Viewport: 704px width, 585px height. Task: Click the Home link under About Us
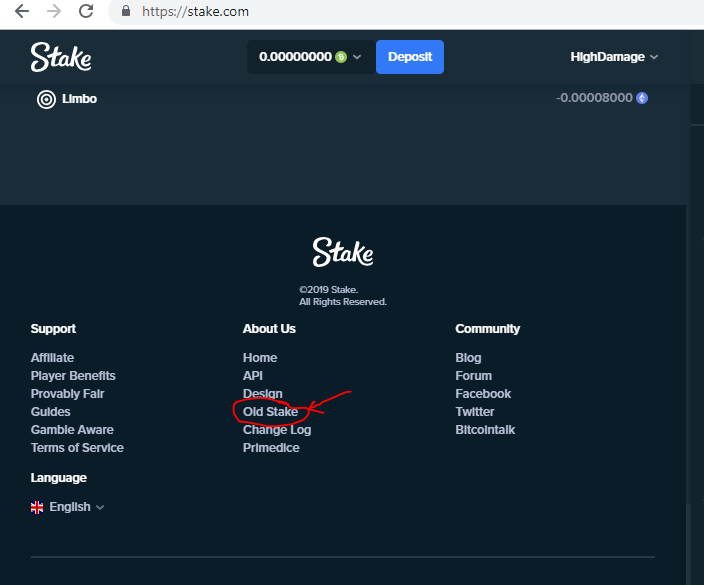[x=260, y=358]
